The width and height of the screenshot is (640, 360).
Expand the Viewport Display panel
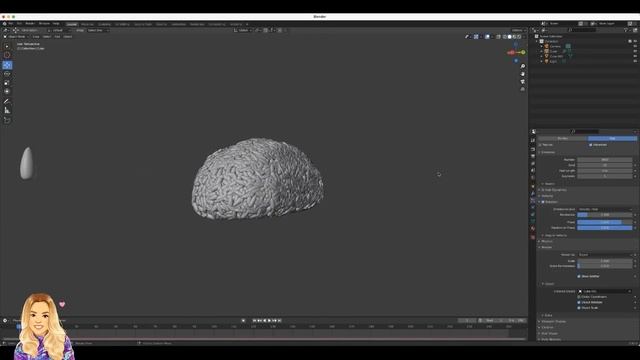point(553,322)
